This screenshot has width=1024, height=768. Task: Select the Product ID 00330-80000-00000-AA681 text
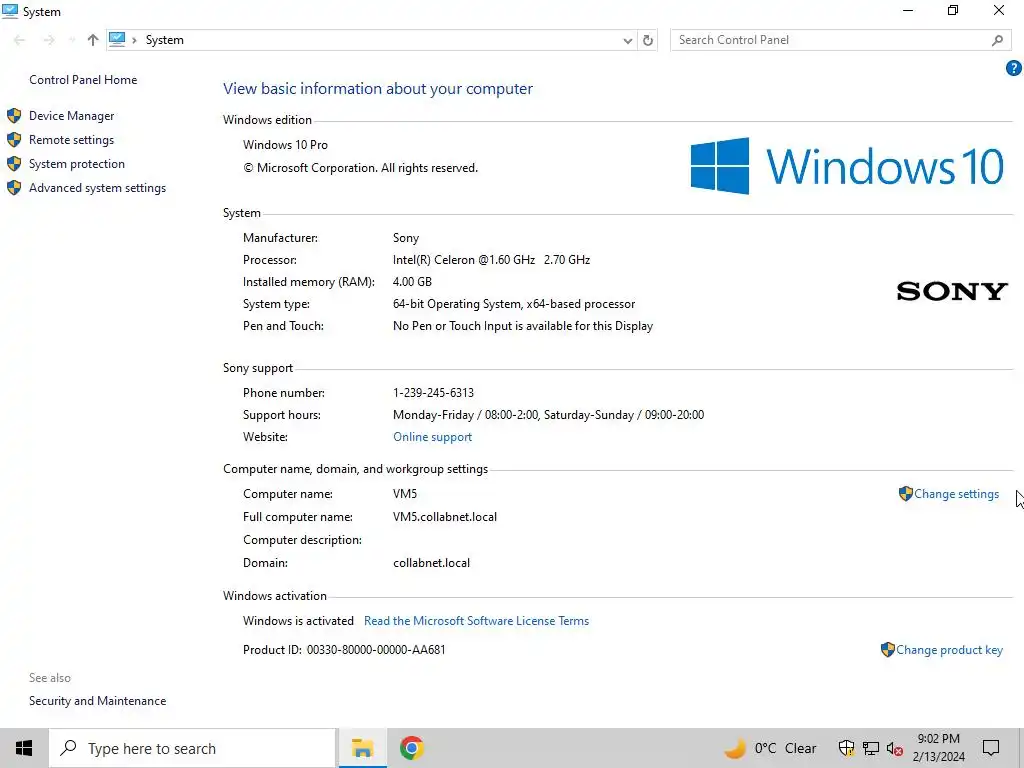pos(376,650)
